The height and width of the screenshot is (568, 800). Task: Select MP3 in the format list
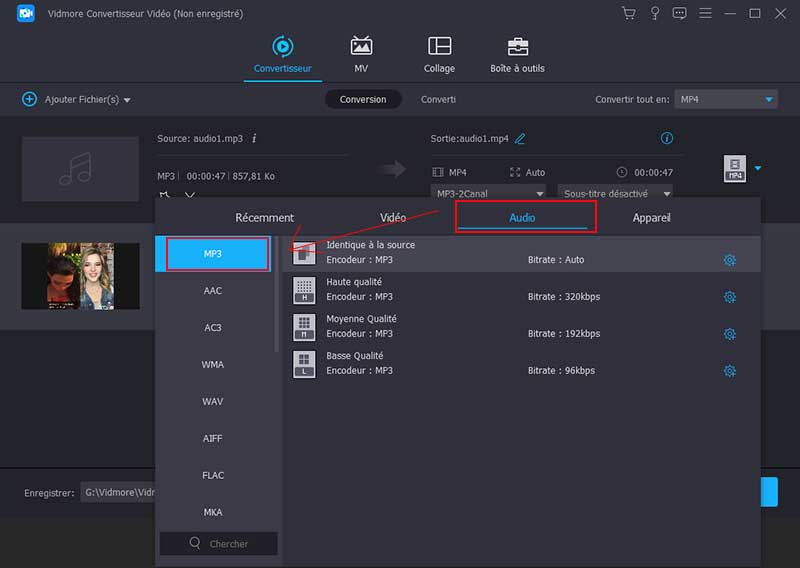point(213,254)
